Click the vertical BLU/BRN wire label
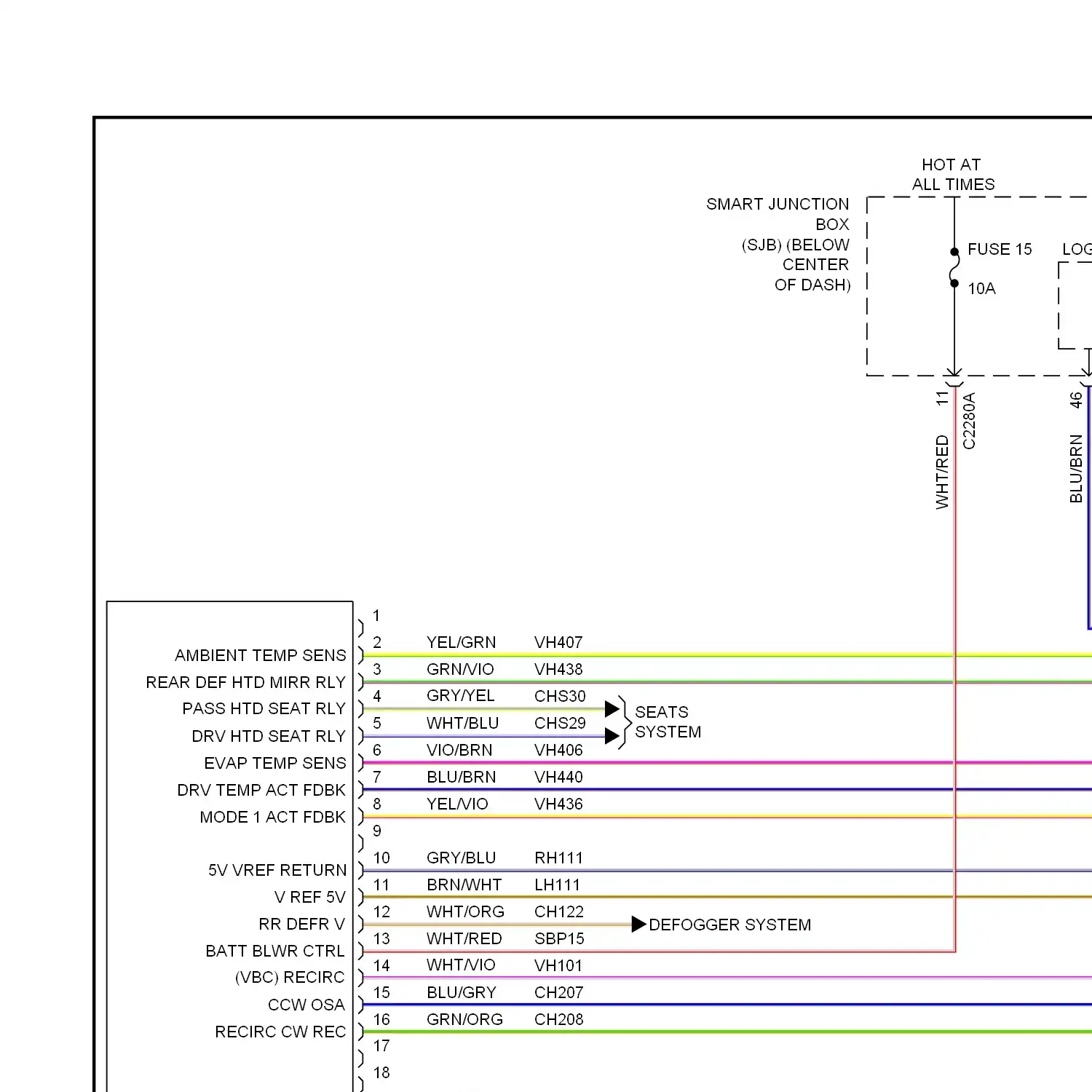The height and width of the screenshot is (1092, 1092). 1076,468
